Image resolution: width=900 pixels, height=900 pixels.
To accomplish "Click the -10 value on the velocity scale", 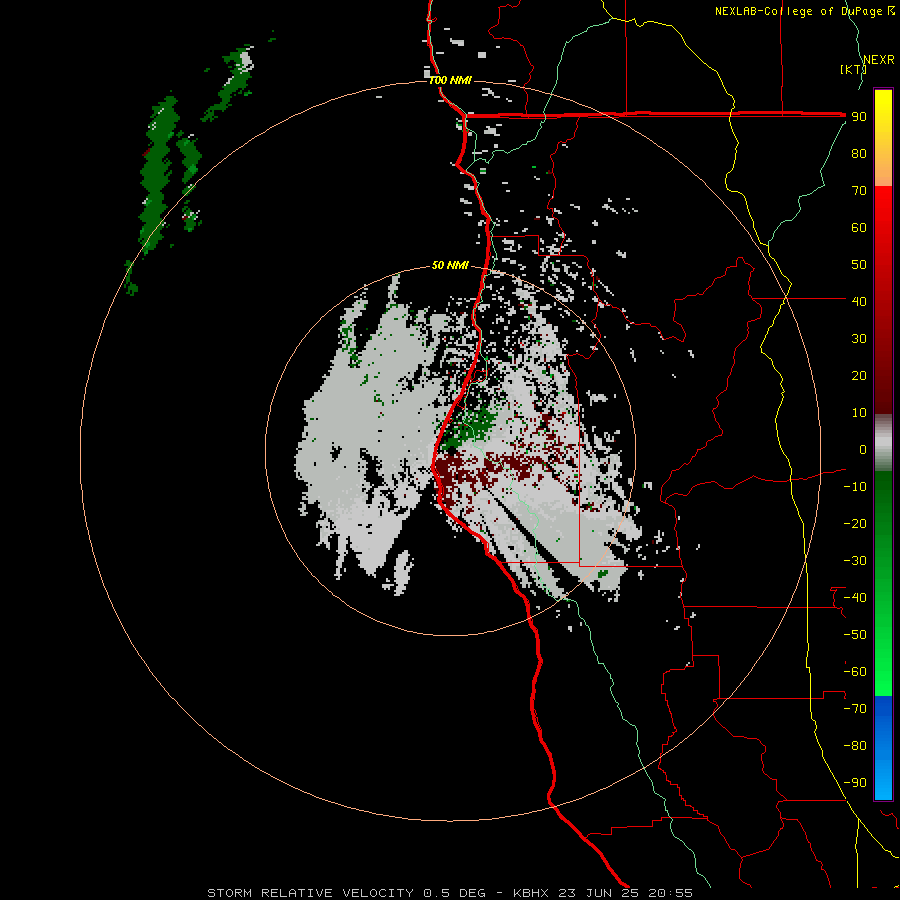I will tap(855, 487).
